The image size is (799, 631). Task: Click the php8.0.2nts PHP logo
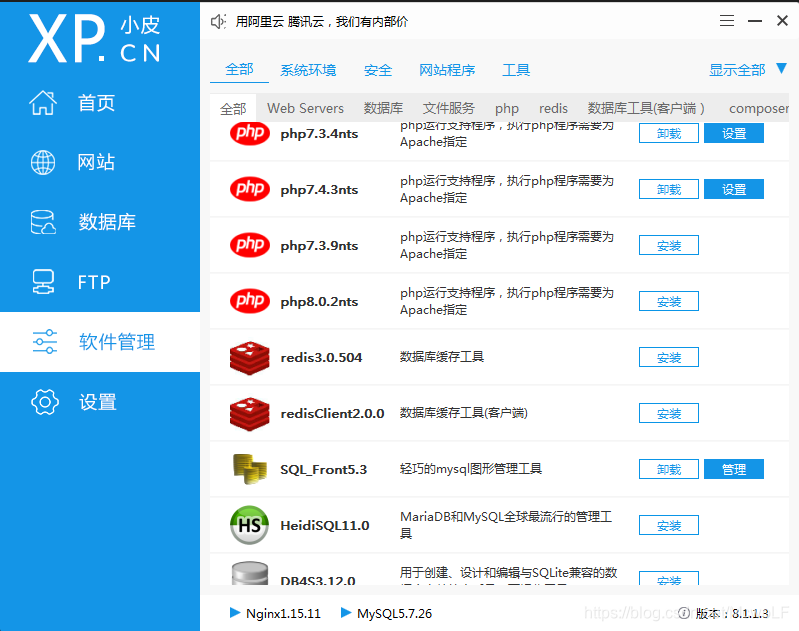tap(250, 301)
